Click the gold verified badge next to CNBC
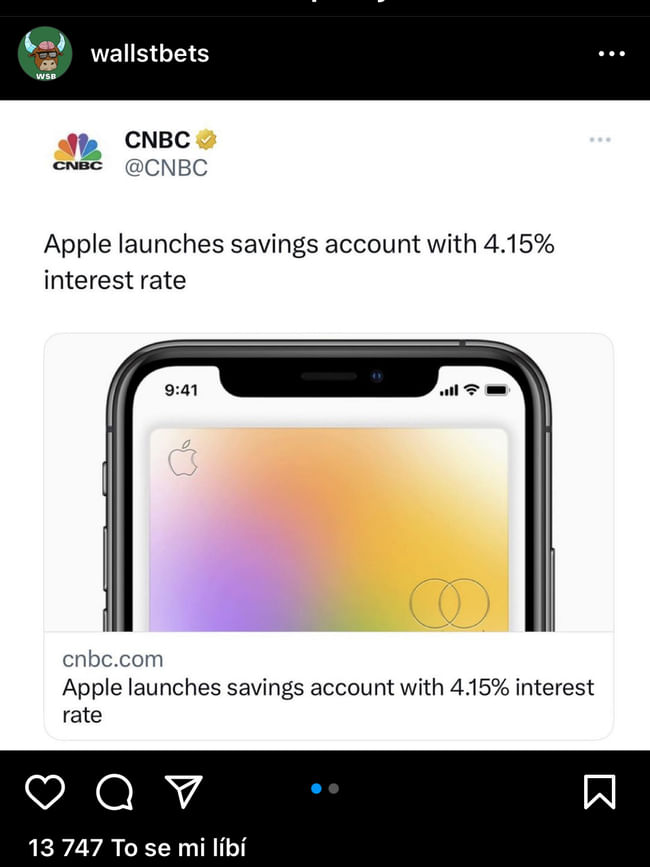The width and height of the screenshot is (650, 867). tap(206, 140)
